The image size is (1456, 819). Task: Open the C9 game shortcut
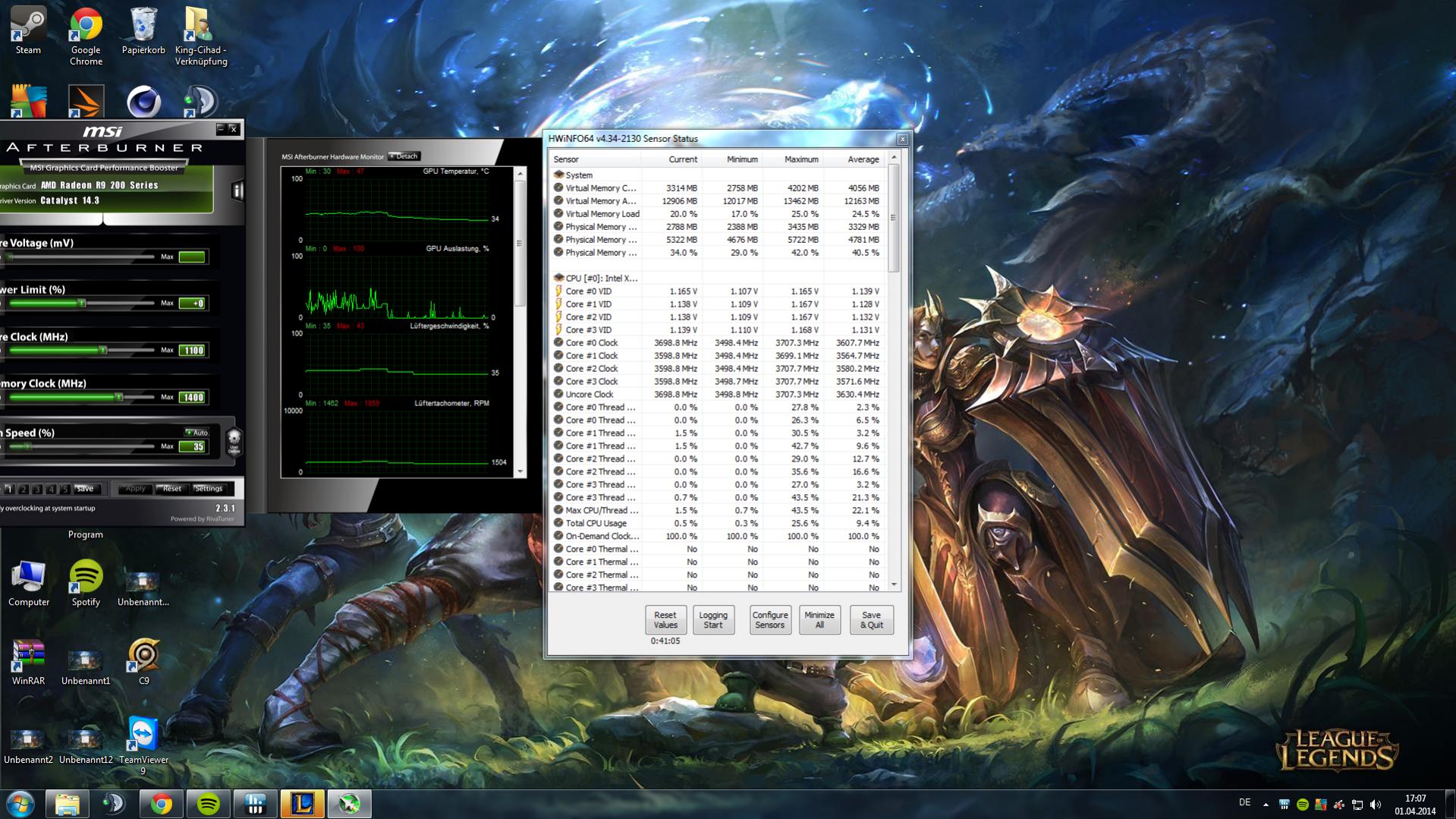pos(143,662)
